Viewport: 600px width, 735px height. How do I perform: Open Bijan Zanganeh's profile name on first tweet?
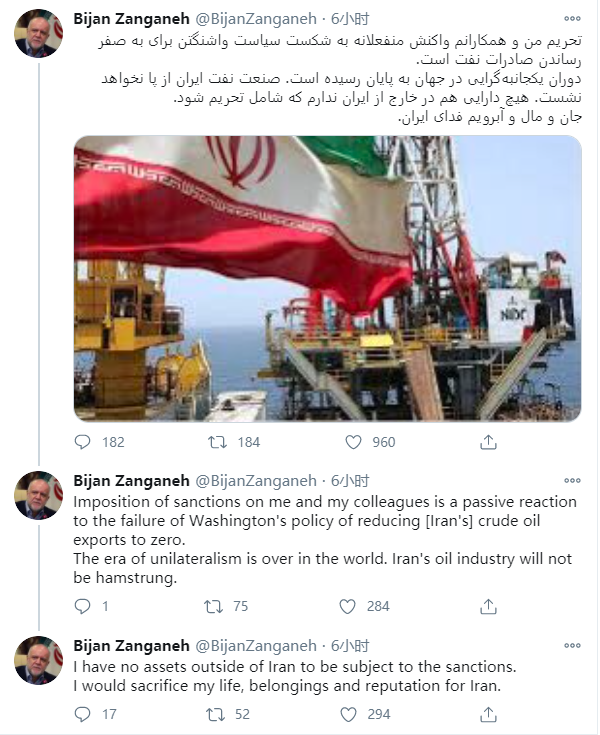click(x=131, y=19)
